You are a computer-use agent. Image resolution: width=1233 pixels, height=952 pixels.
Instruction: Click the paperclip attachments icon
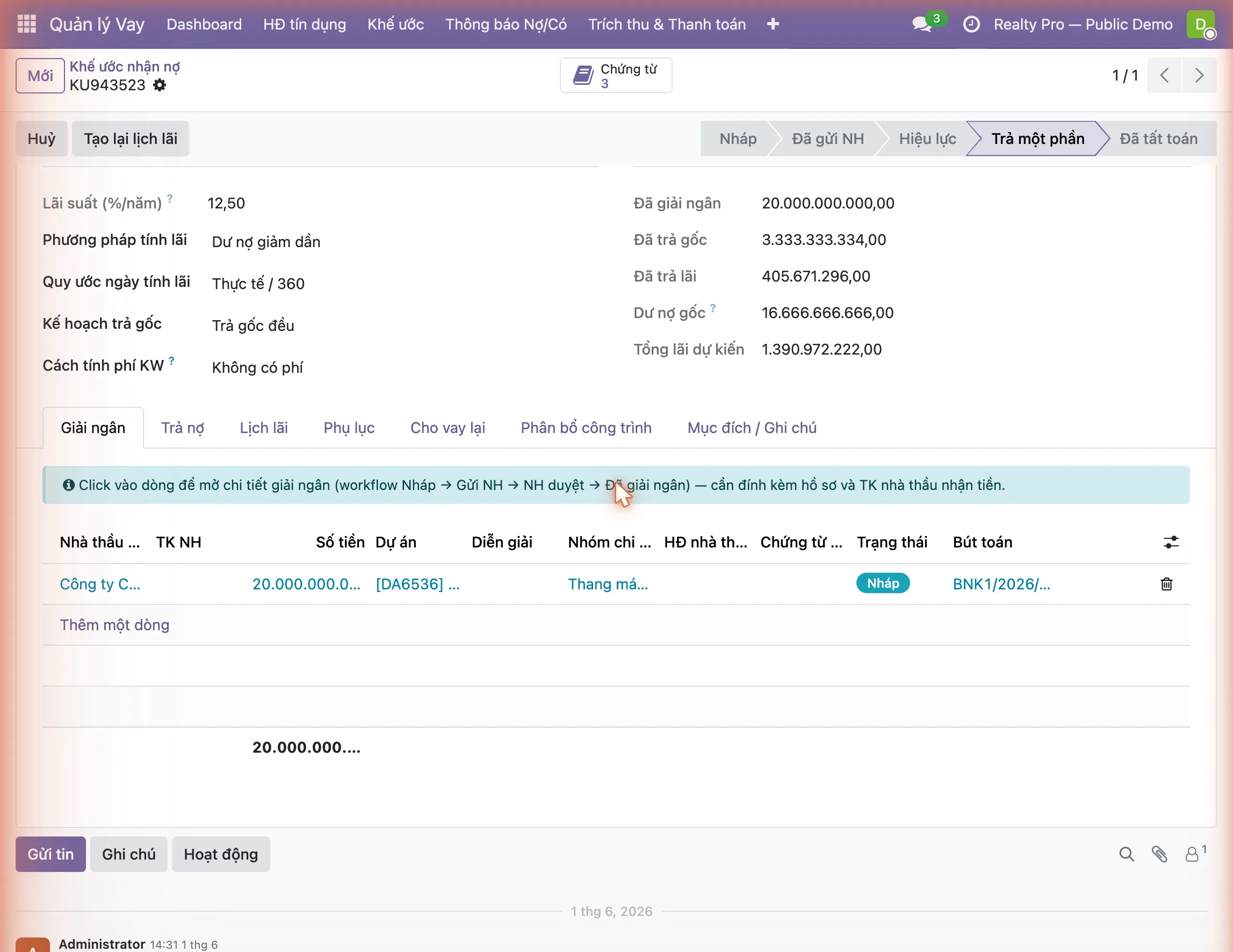[x=1159, y=854]
